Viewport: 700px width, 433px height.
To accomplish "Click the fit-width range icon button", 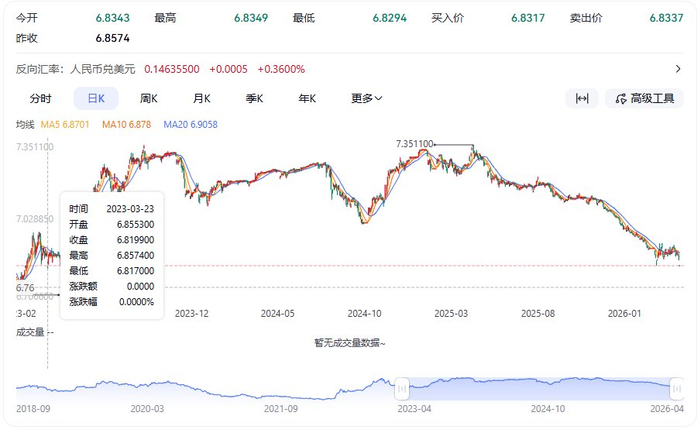I will click(582, 98).
